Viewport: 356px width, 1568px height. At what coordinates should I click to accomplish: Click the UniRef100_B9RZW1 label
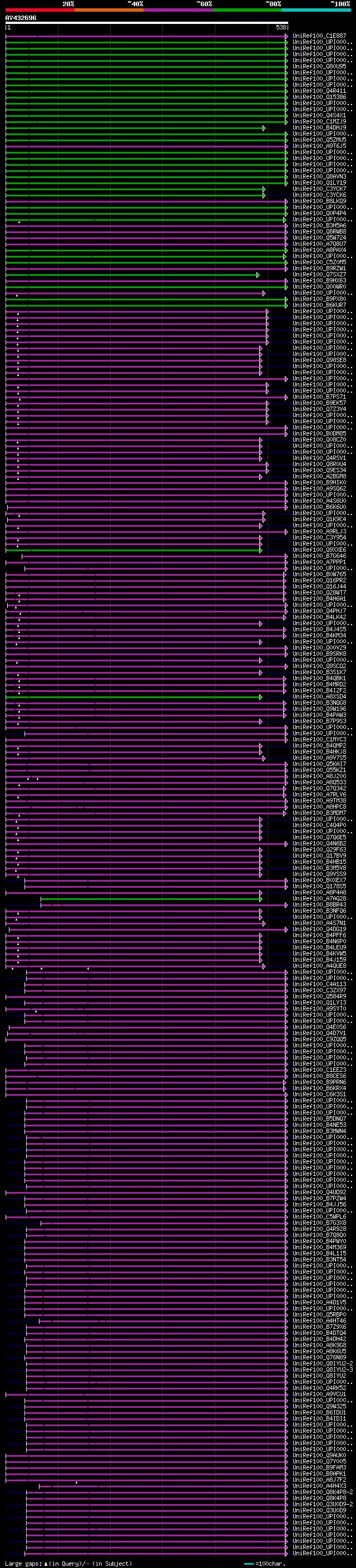pos(319,269)
